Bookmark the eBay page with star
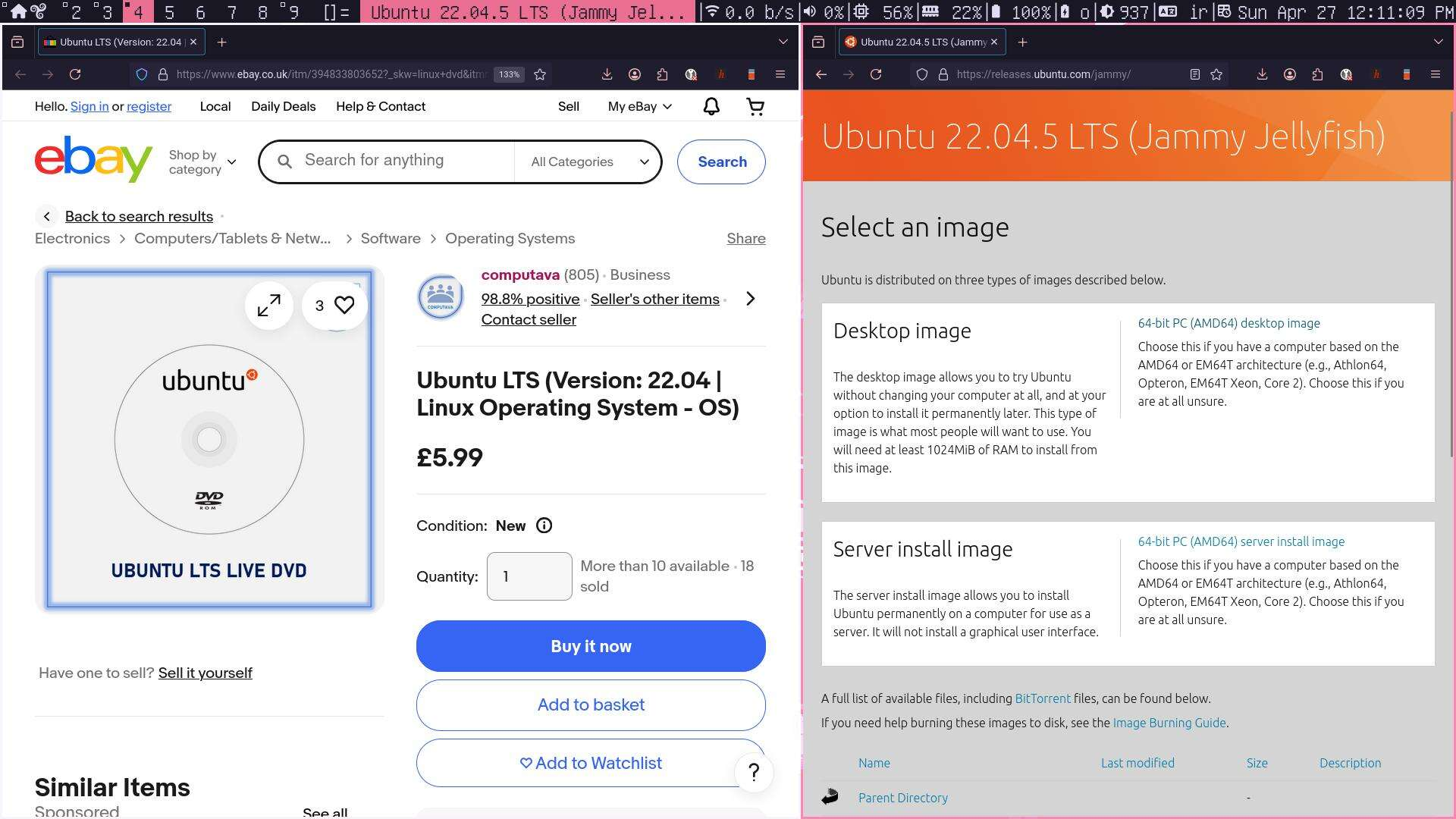Screen dimensions: 1456x819 540,74
